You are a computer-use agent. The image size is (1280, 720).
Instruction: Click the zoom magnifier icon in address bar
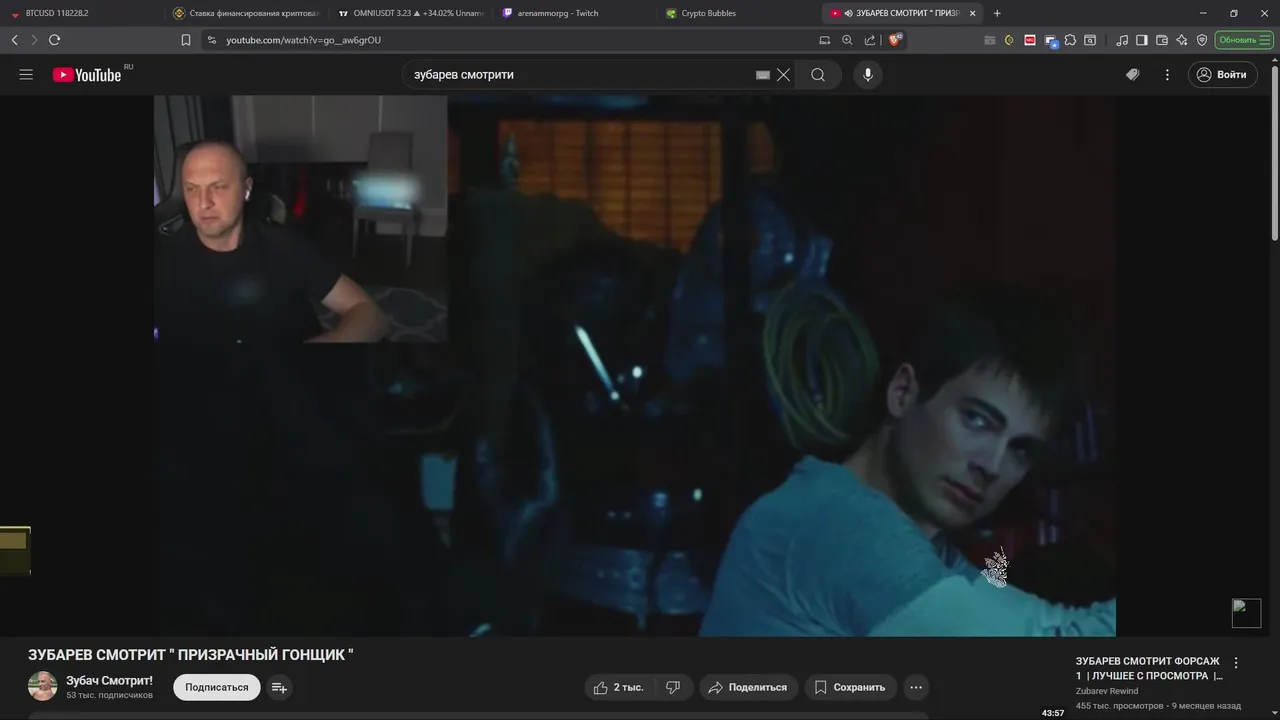847,40
